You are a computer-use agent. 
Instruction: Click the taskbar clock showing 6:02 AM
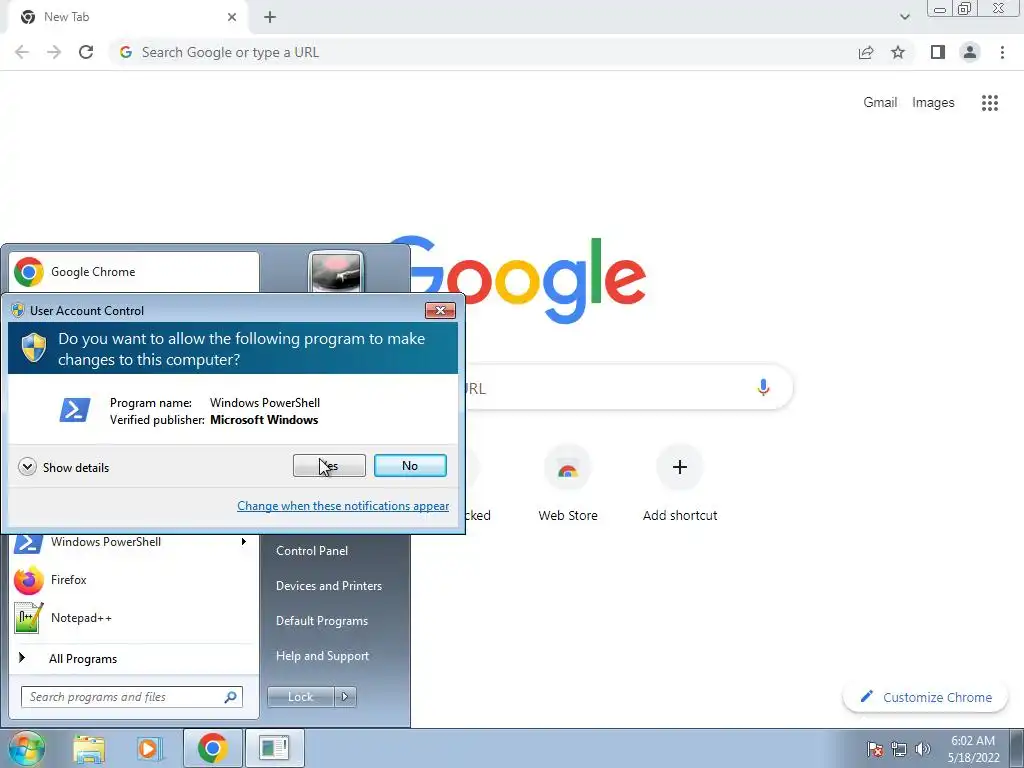[x=973, y=749]
